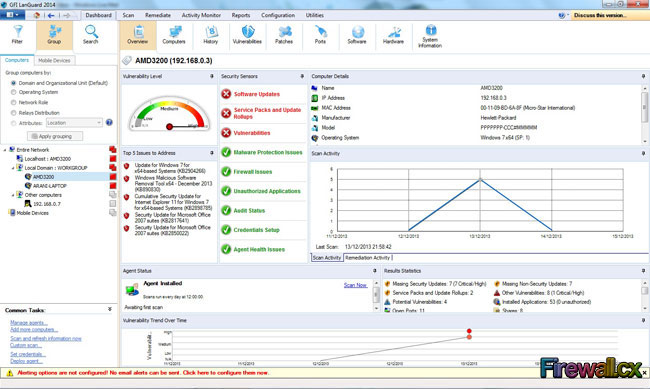Screen dimensions: 650x389
Task: Collapse the Entire Network tree node
Action: (x=5, y=150)
